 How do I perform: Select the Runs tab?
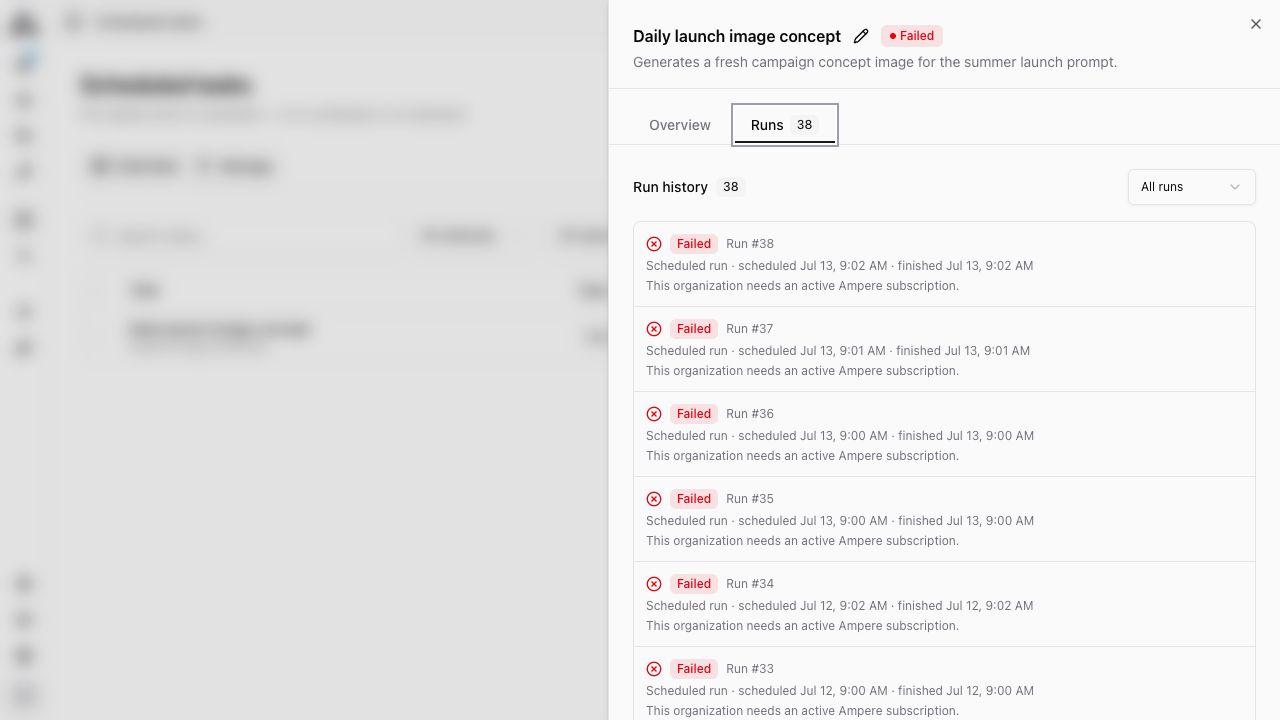785,125
